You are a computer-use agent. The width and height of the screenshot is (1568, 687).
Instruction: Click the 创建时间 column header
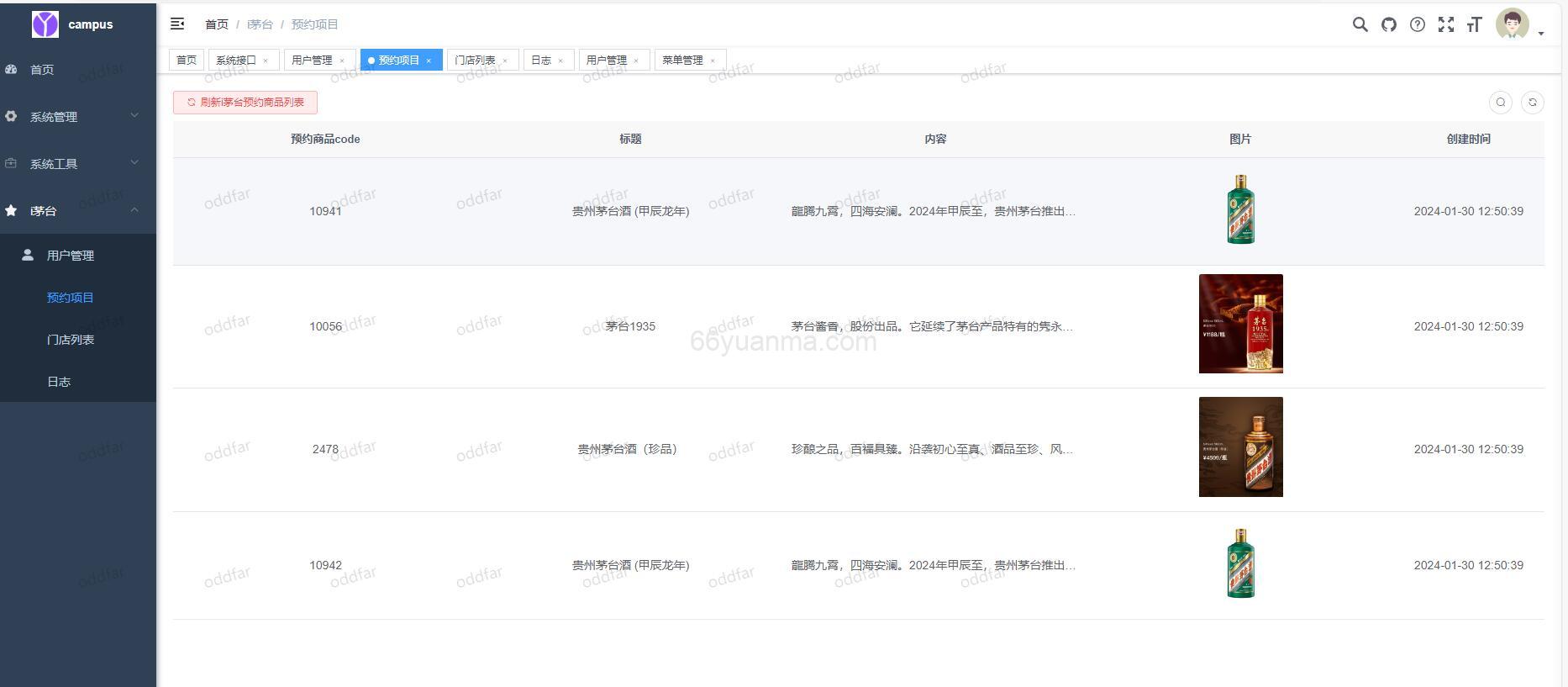[1468, 139]
